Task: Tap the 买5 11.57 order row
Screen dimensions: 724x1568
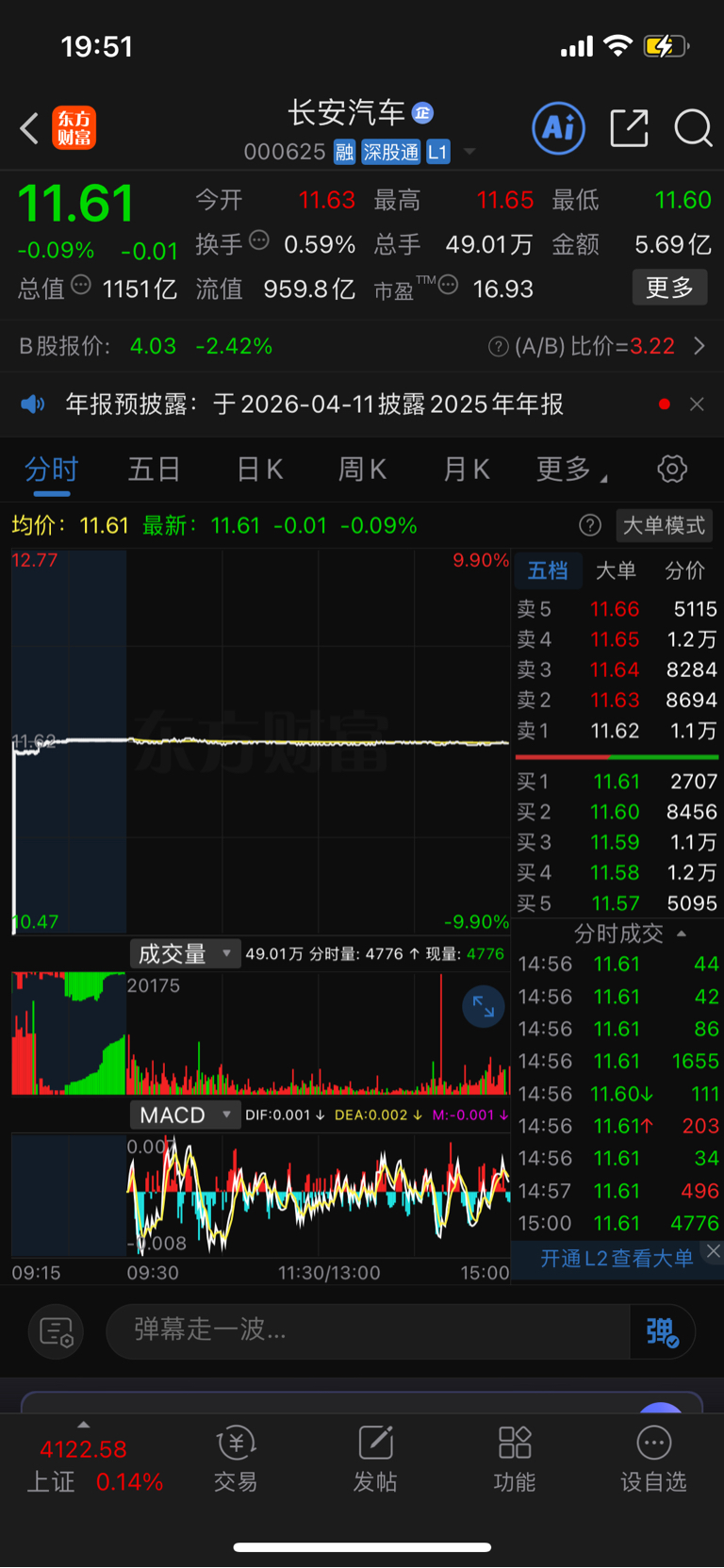Action: (x=617, y=903)
